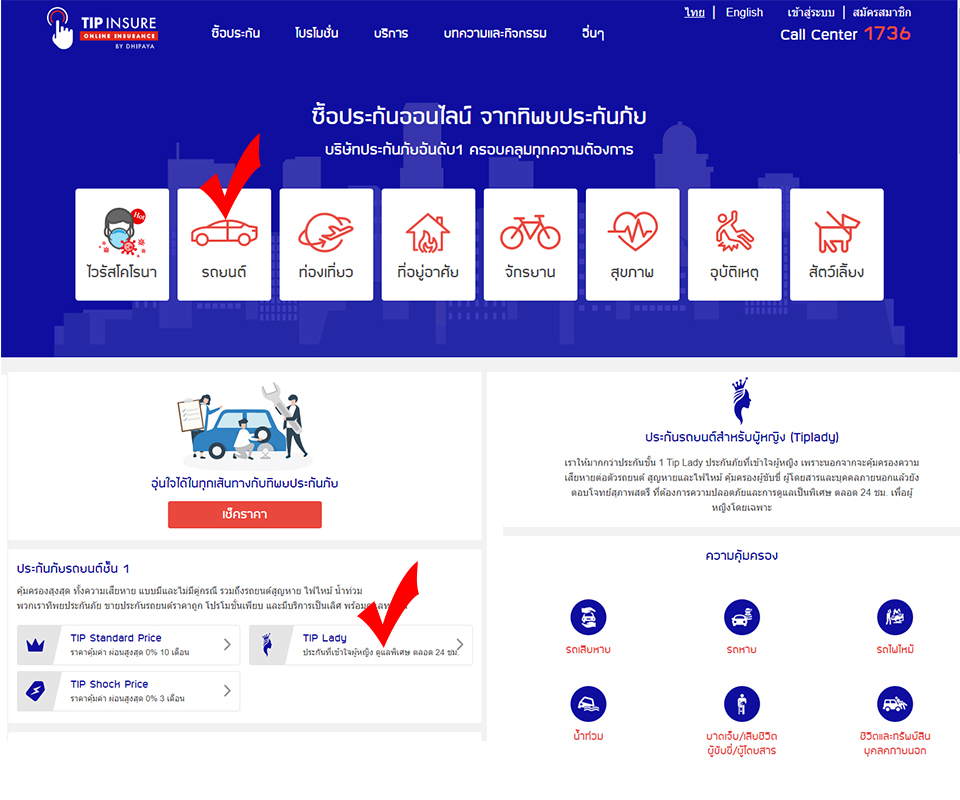Open the โปรโมชั่น menu item
The width and height of the screenshot is (960, 800).
317,33
